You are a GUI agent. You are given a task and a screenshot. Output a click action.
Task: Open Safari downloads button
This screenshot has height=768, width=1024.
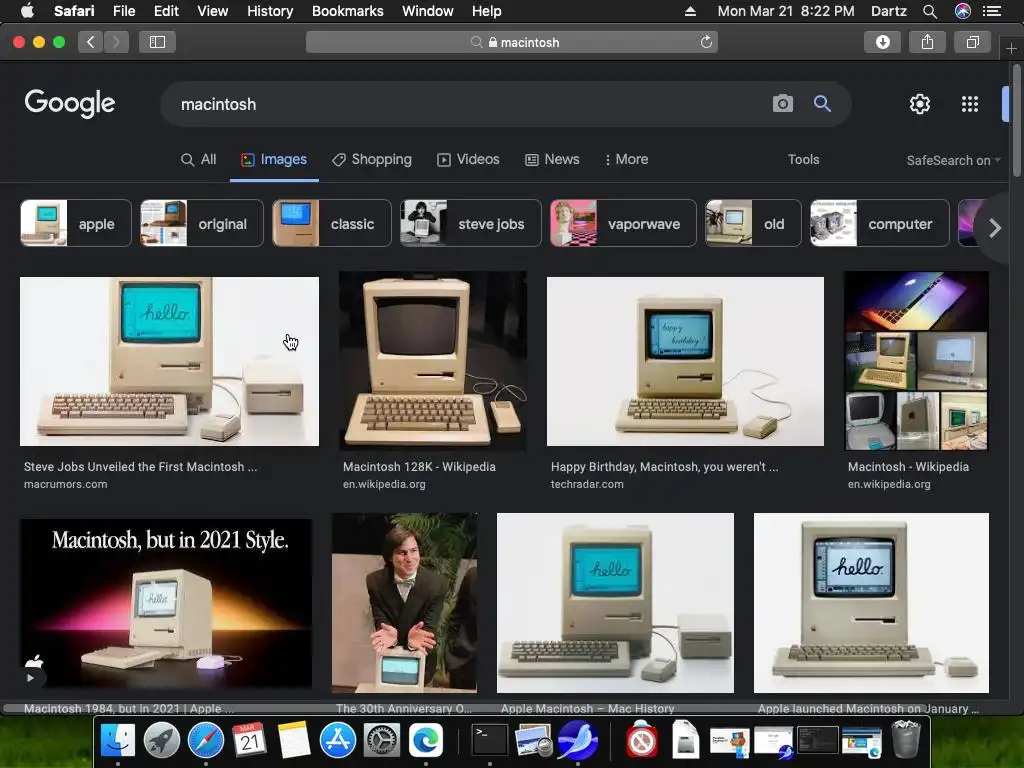point(882,42)
